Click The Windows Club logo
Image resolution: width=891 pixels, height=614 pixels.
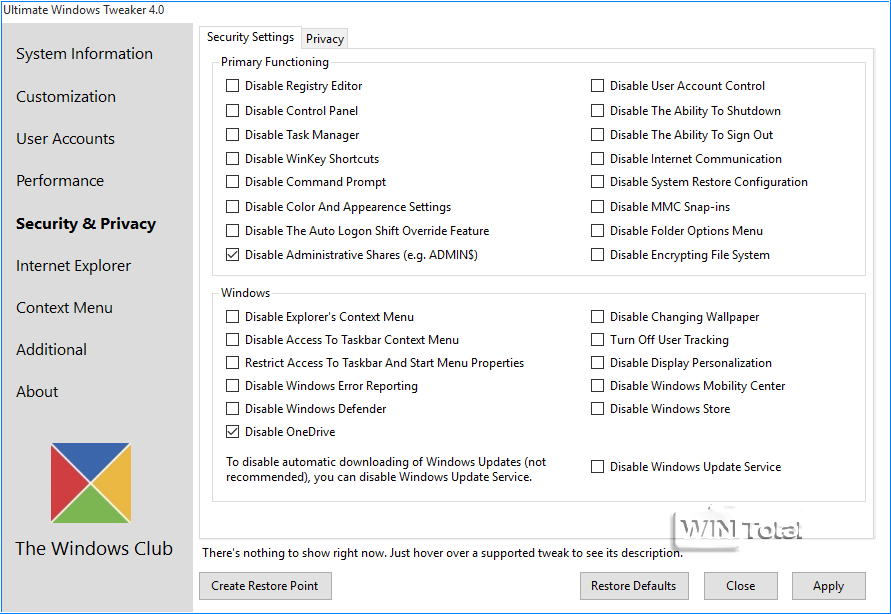click(x=91, y=483)
